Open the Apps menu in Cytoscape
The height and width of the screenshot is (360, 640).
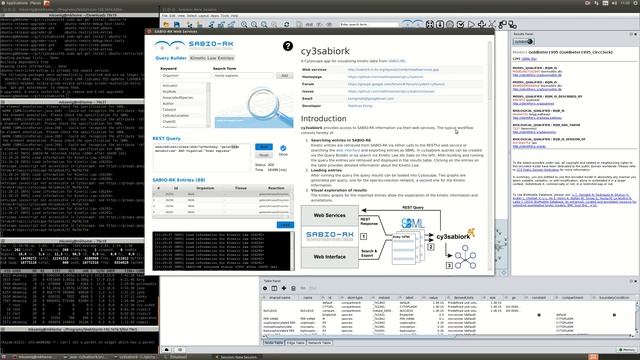(215, 16)
